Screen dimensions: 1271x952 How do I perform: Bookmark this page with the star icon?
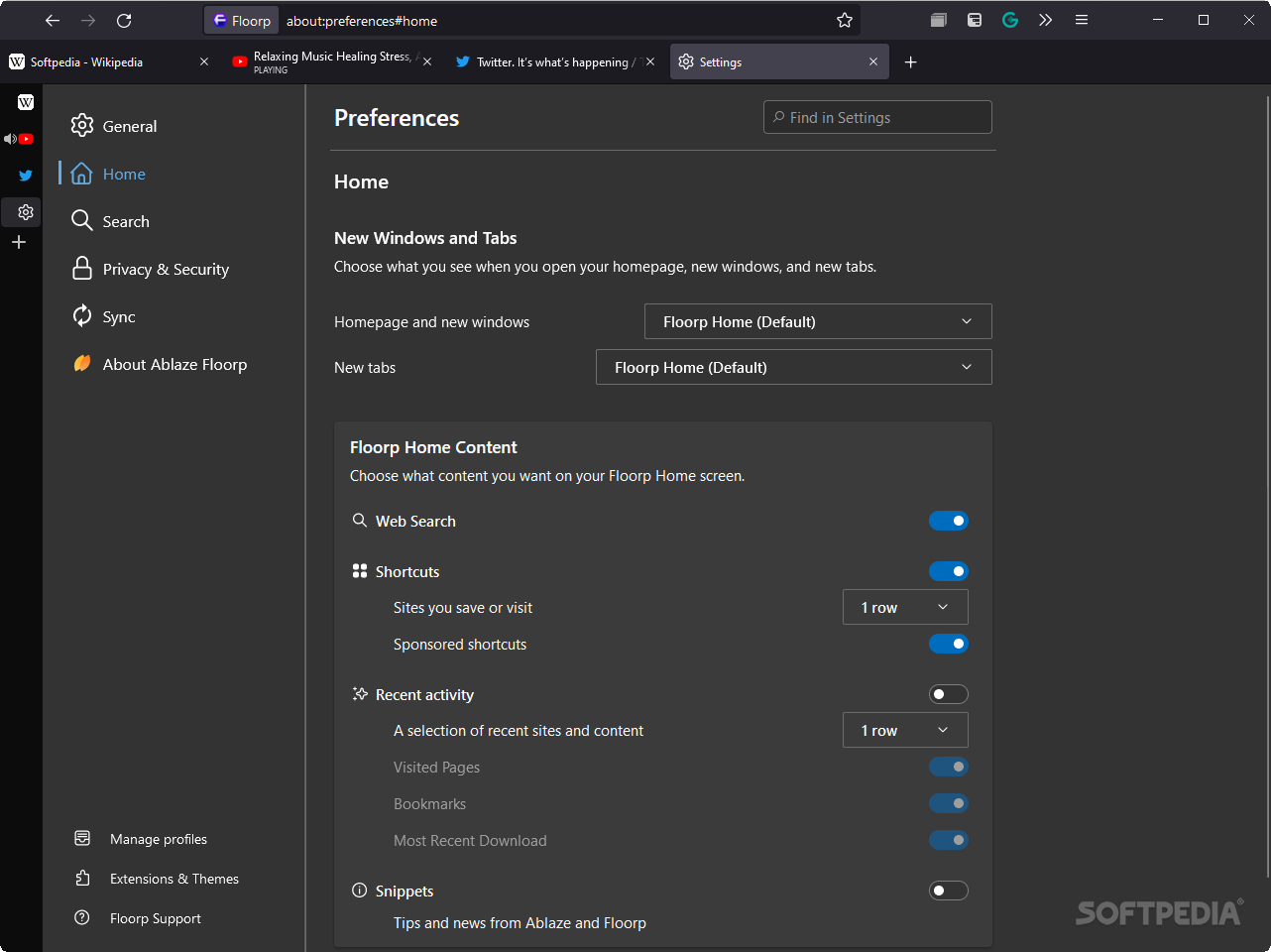pos(844,20)
